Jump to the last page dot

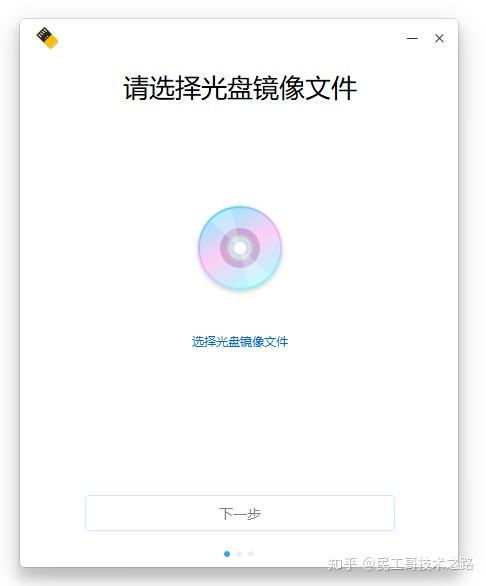[251, 553]
